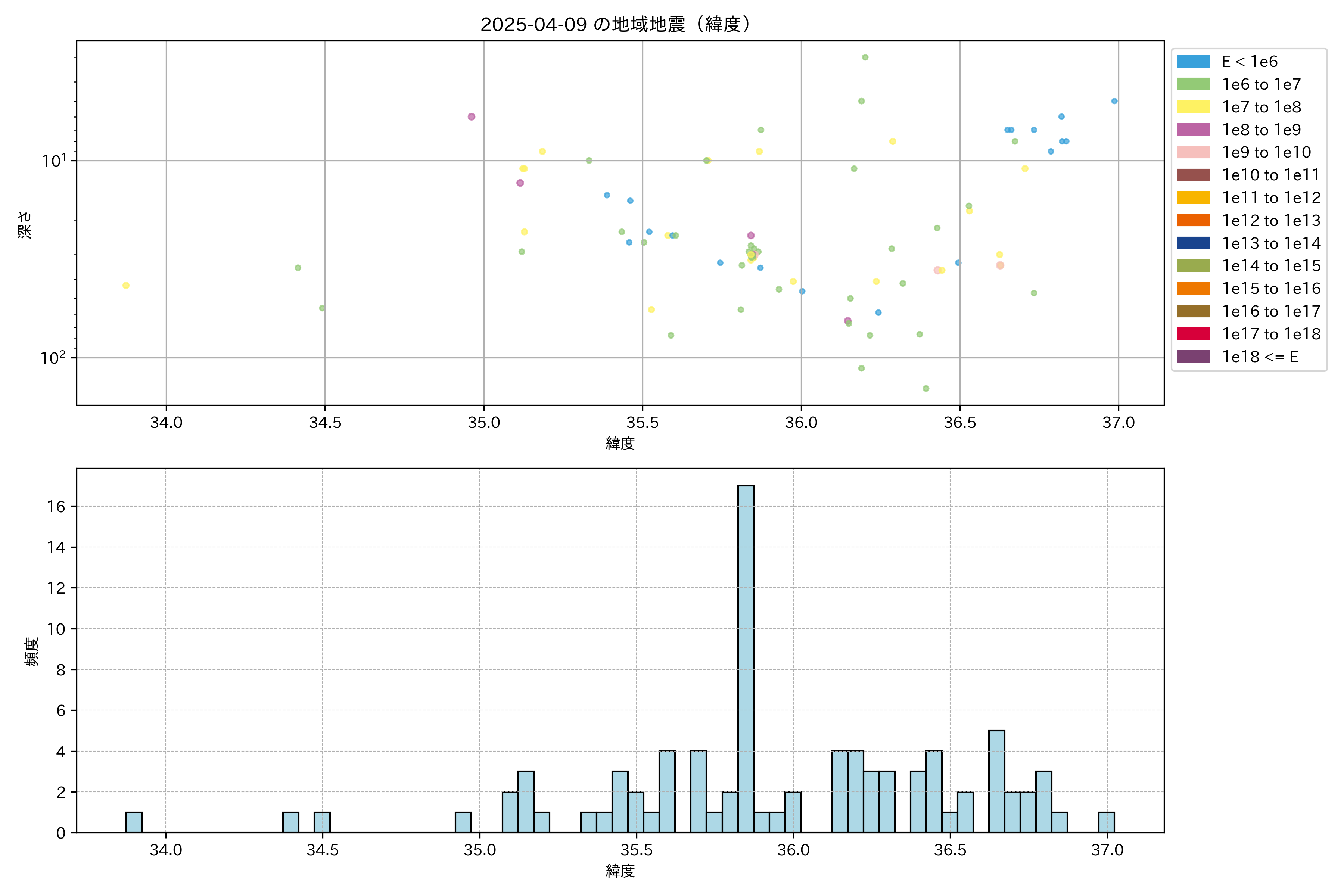
Task: Click the leftmost histogram bar near 33.9
Action: [134, 822]
